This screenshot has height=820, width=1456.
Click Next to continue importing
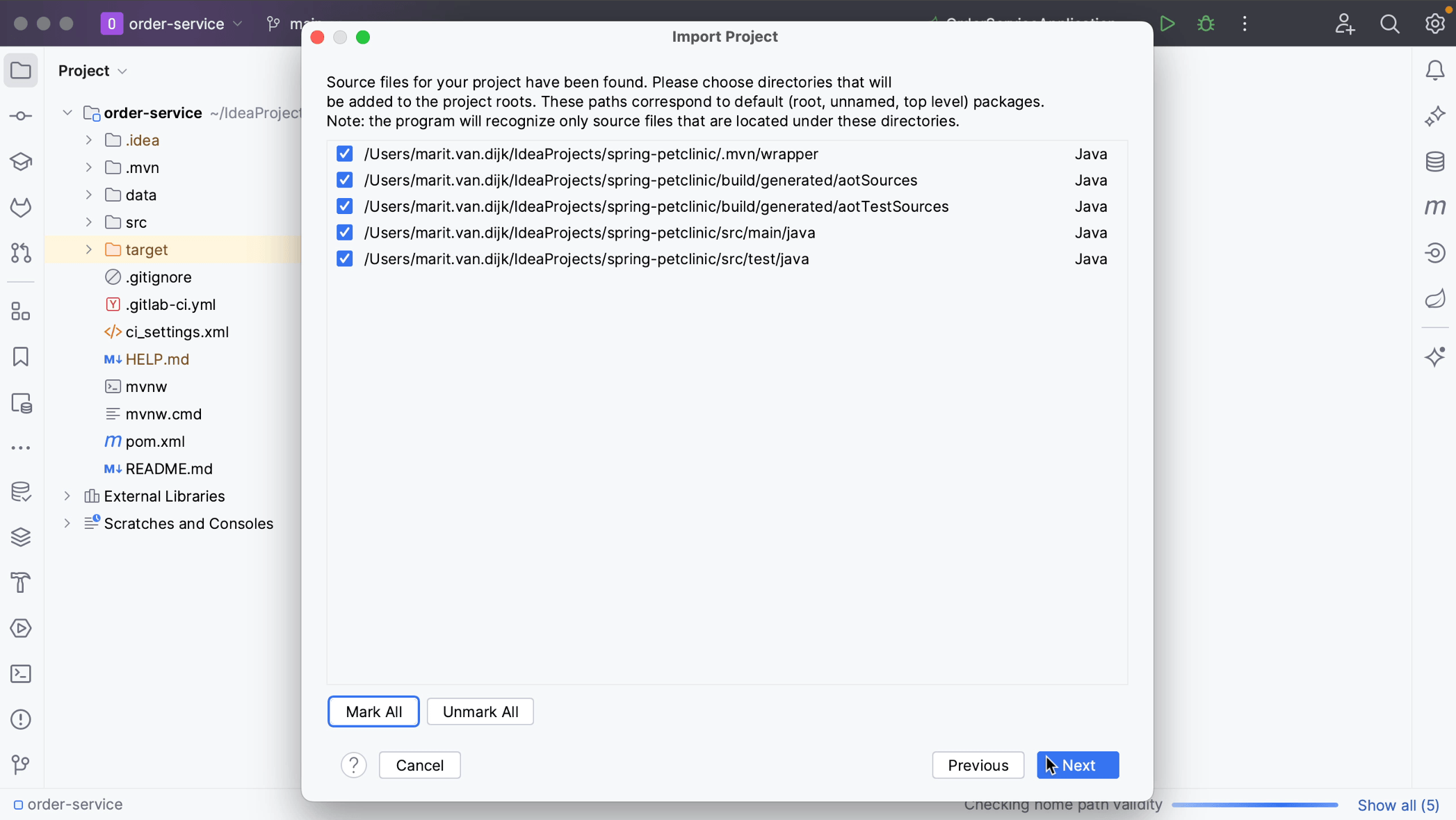pyautogui.click(x=1077, y=765)
